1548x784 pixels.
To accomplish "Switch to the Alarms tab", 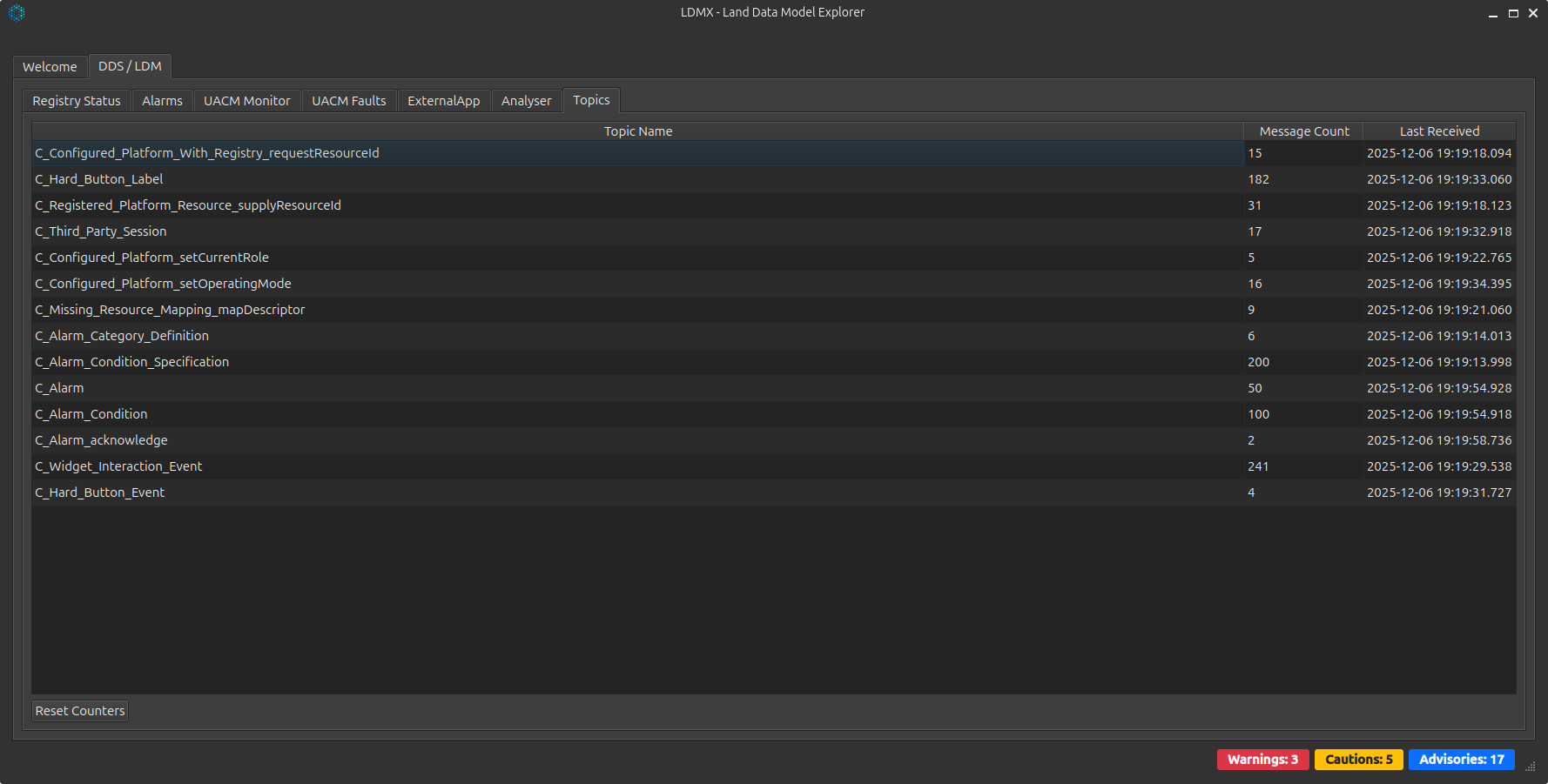I will [x=162, y=100].
